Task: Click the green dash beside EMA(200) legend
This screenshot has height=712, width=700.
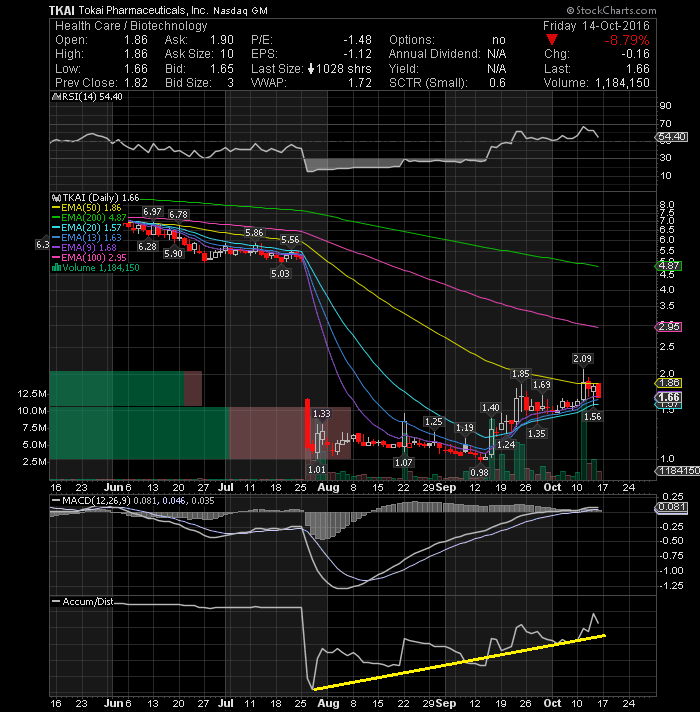Action: pyautogui.click(x=56, y=218)
